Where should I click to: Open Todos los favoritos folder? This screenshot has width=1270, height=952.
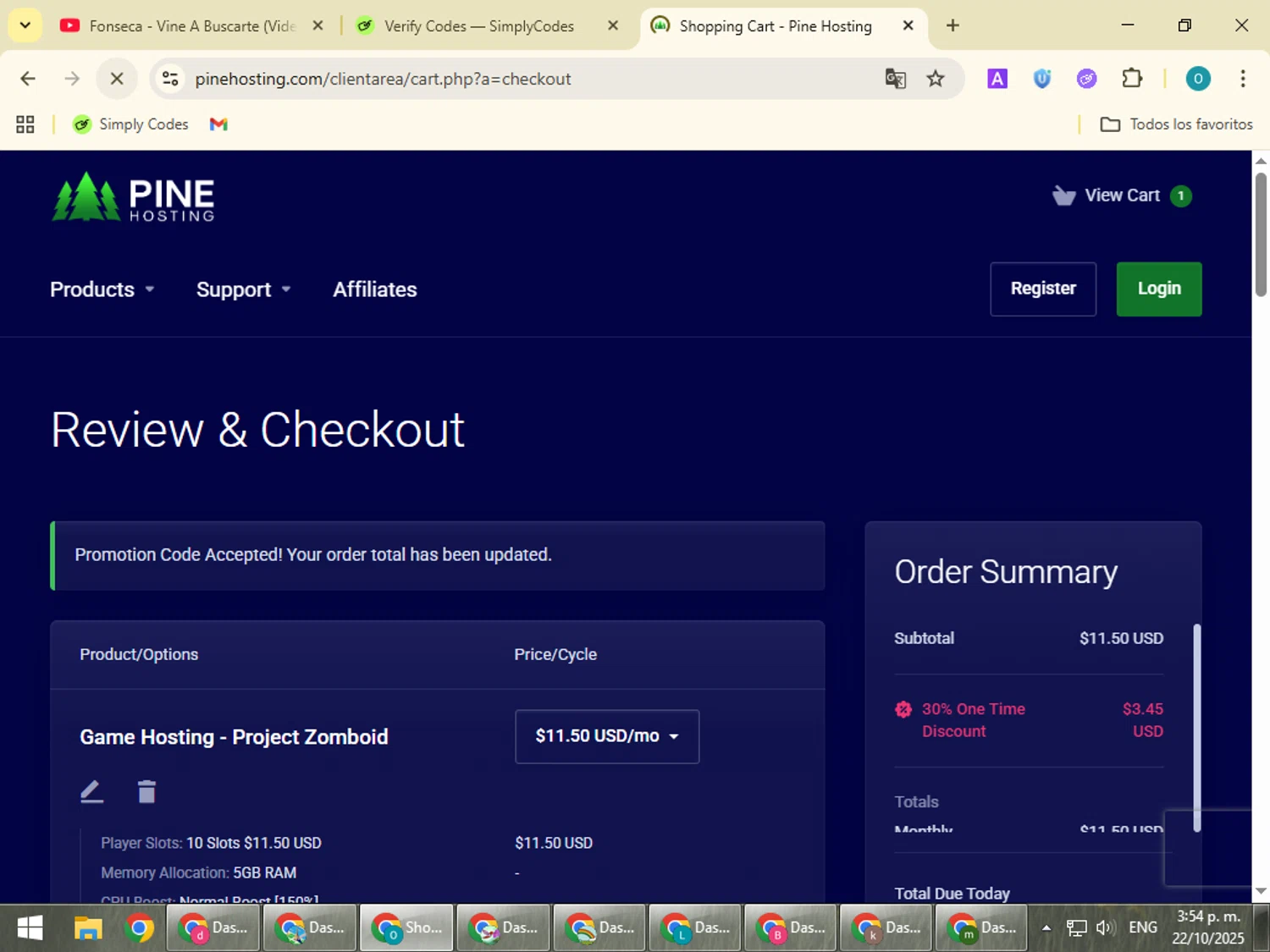point(1176,124)
